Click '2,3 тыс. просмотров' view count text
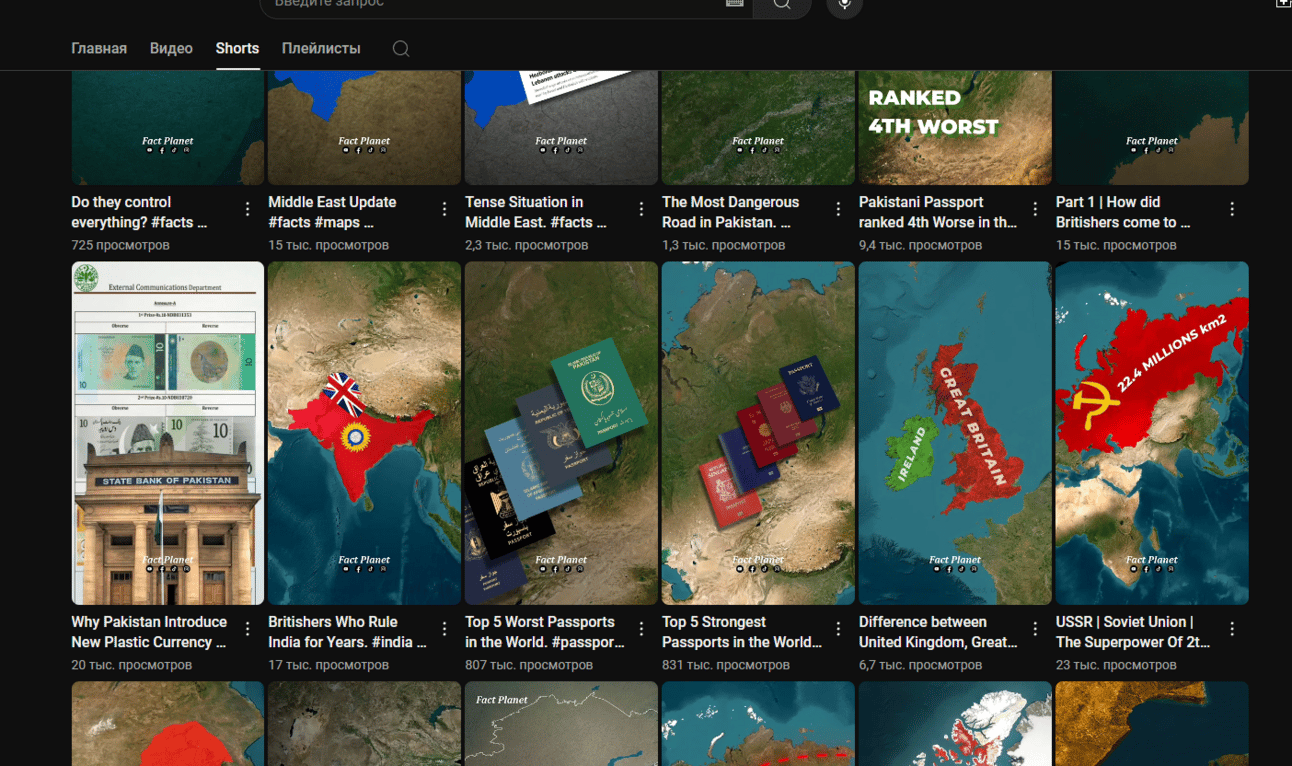The height and width of the screenshot is (766, 1292). click(526, 245)
